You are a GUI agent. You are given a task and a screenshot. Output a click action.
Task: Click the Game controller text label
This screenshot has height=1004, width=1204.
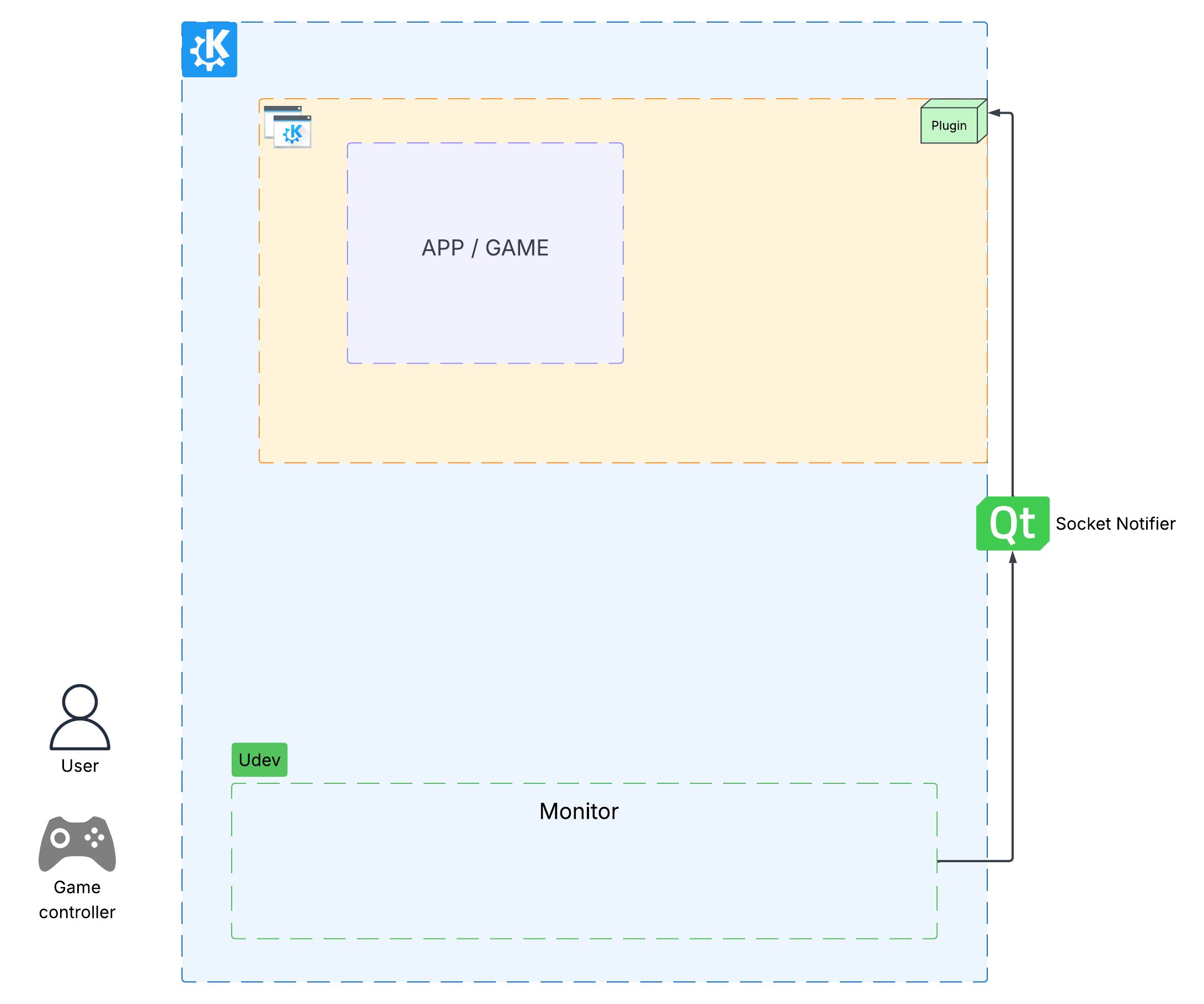[77, 900]
